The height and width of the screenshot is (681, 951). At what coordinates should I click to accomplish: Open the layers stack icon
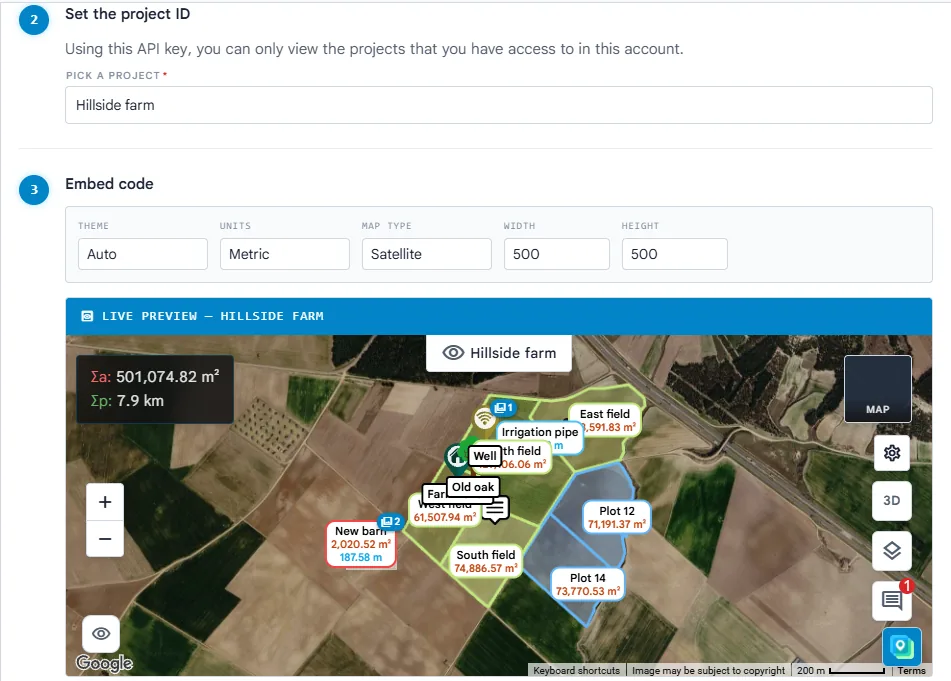[x=892, y=551]
